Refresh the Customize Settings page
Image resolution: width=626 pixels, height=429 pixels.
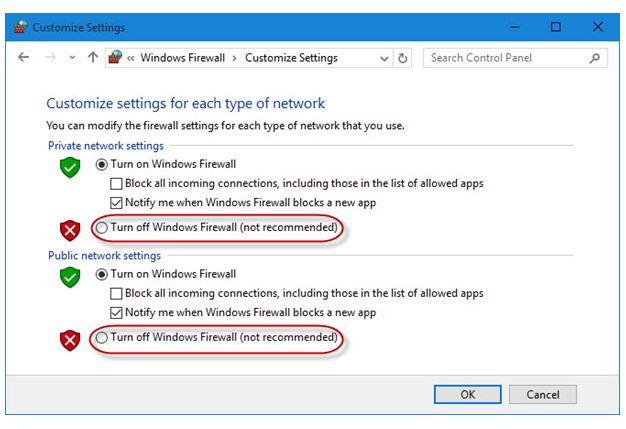pos(402,58)
